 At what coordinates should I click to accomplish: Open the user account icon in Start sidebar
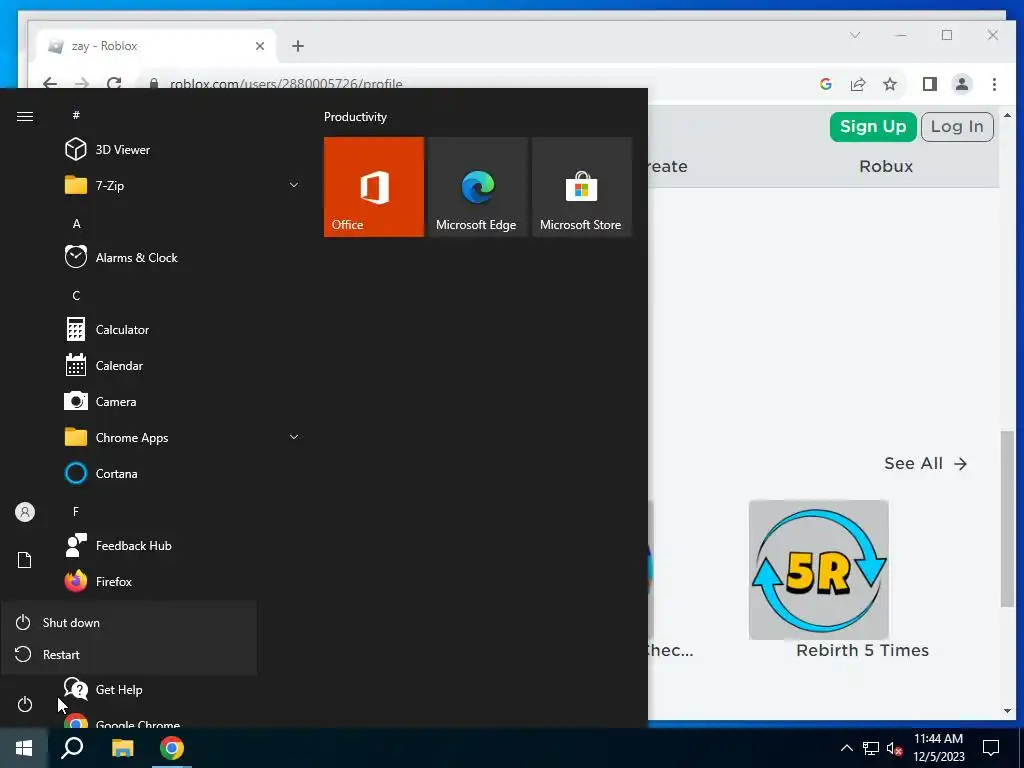tap(25, 512)
